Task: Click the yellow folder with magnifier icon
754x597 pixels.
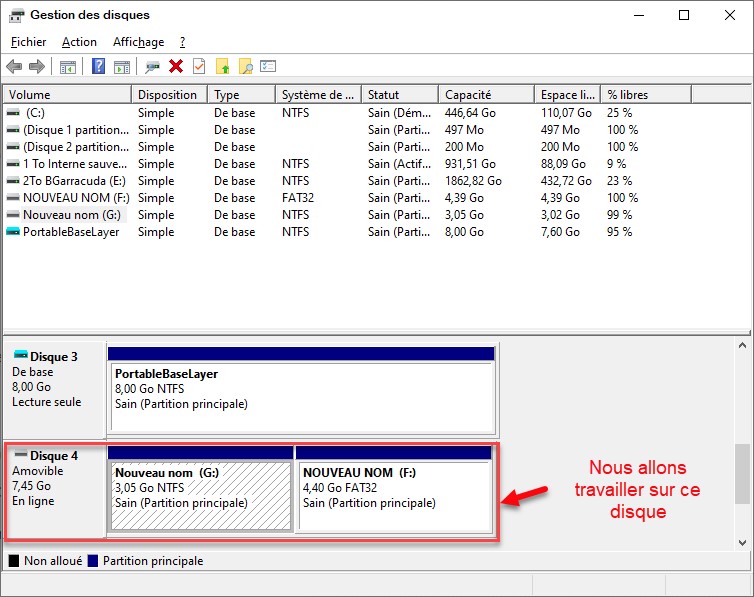Action: (x=245, y=66)
